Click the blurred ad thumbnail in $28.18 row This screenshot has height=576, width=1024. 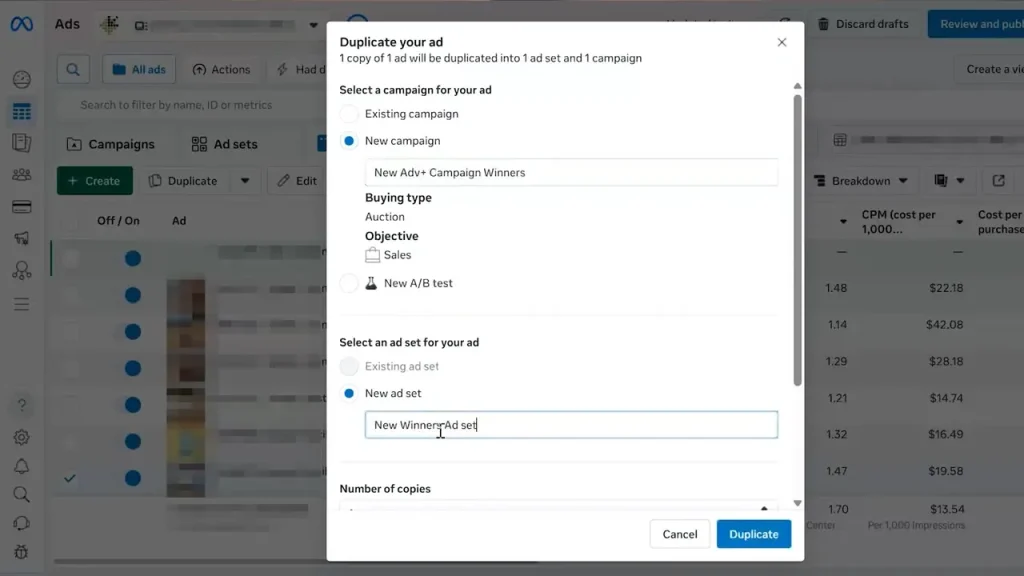pos(186,368)
